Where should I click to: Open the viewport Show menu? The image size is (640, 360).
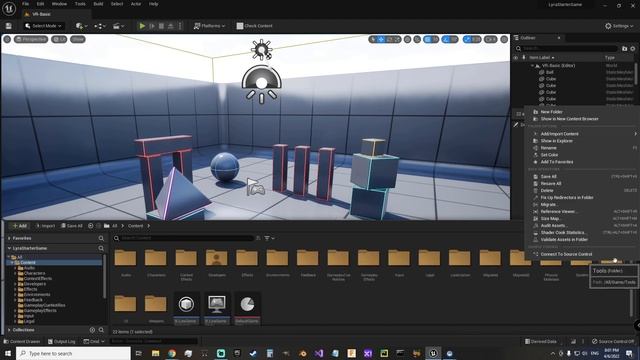coord(78,39)
